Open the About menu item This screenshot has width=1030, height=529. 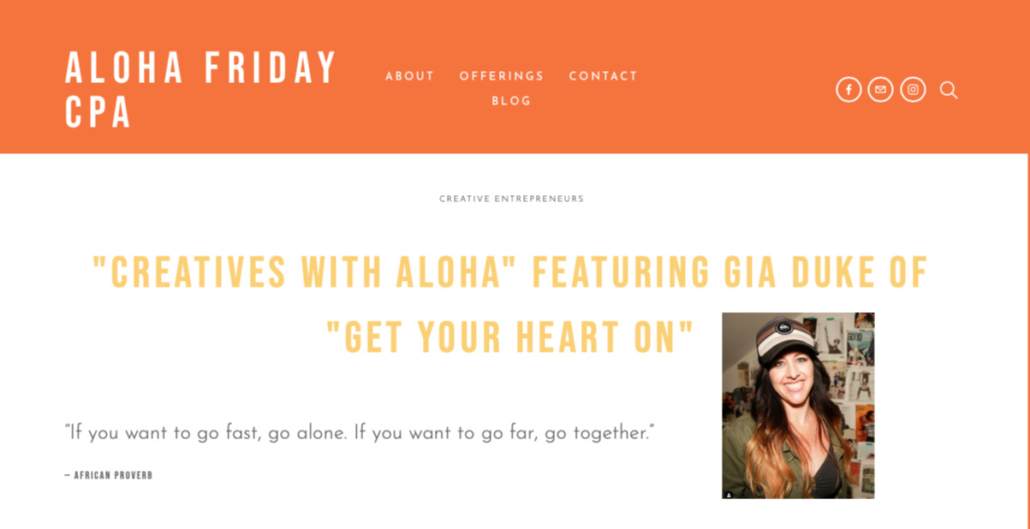[410, 76]
